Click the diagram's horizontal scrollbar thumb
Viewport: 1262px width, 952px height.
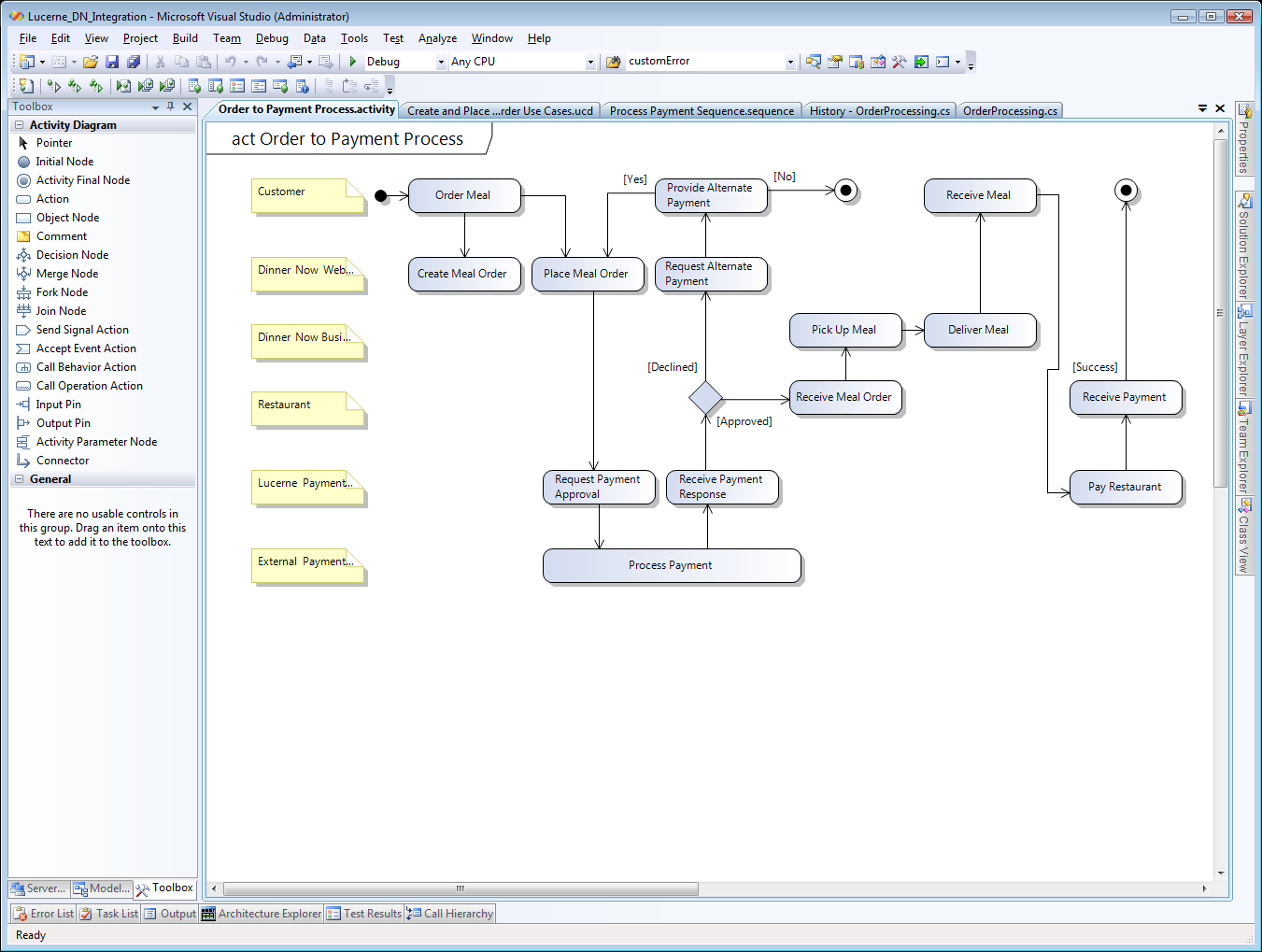click(460, 888)
